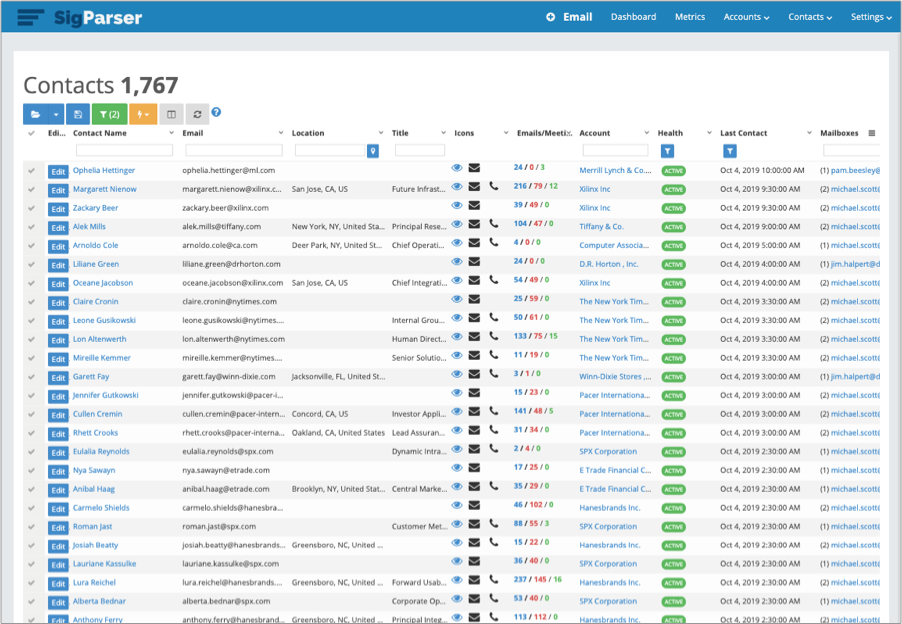Open the Merrill Lynch & Co. account
This screenshot has height=624, width=902.
[x=616, y=170]
